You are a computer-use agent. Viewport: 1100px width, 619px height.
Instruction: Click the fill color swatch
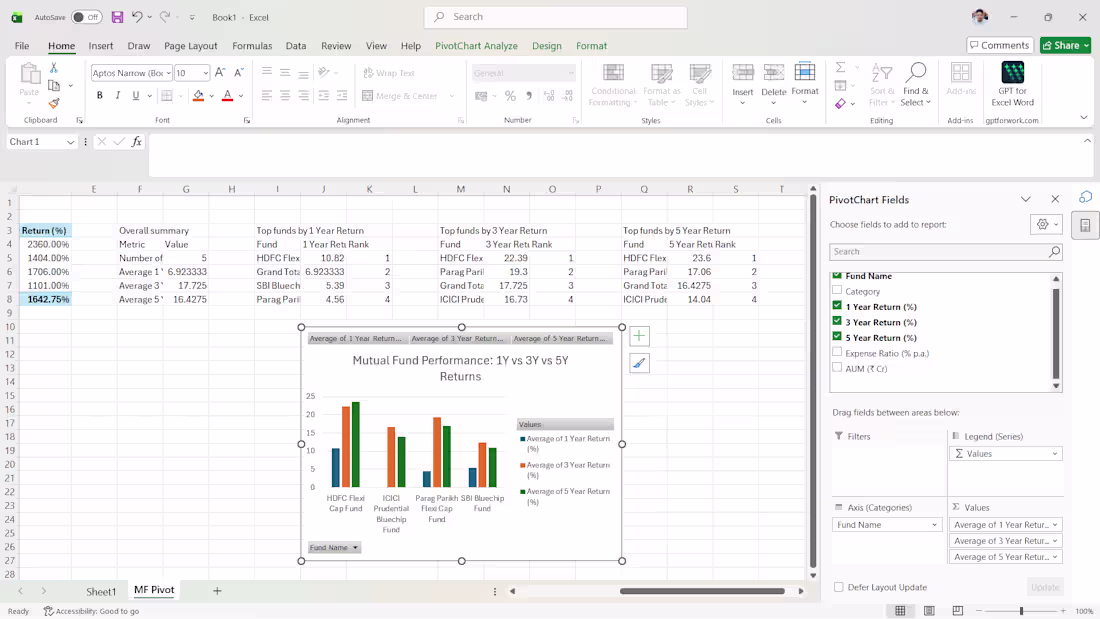click(199, 95)
